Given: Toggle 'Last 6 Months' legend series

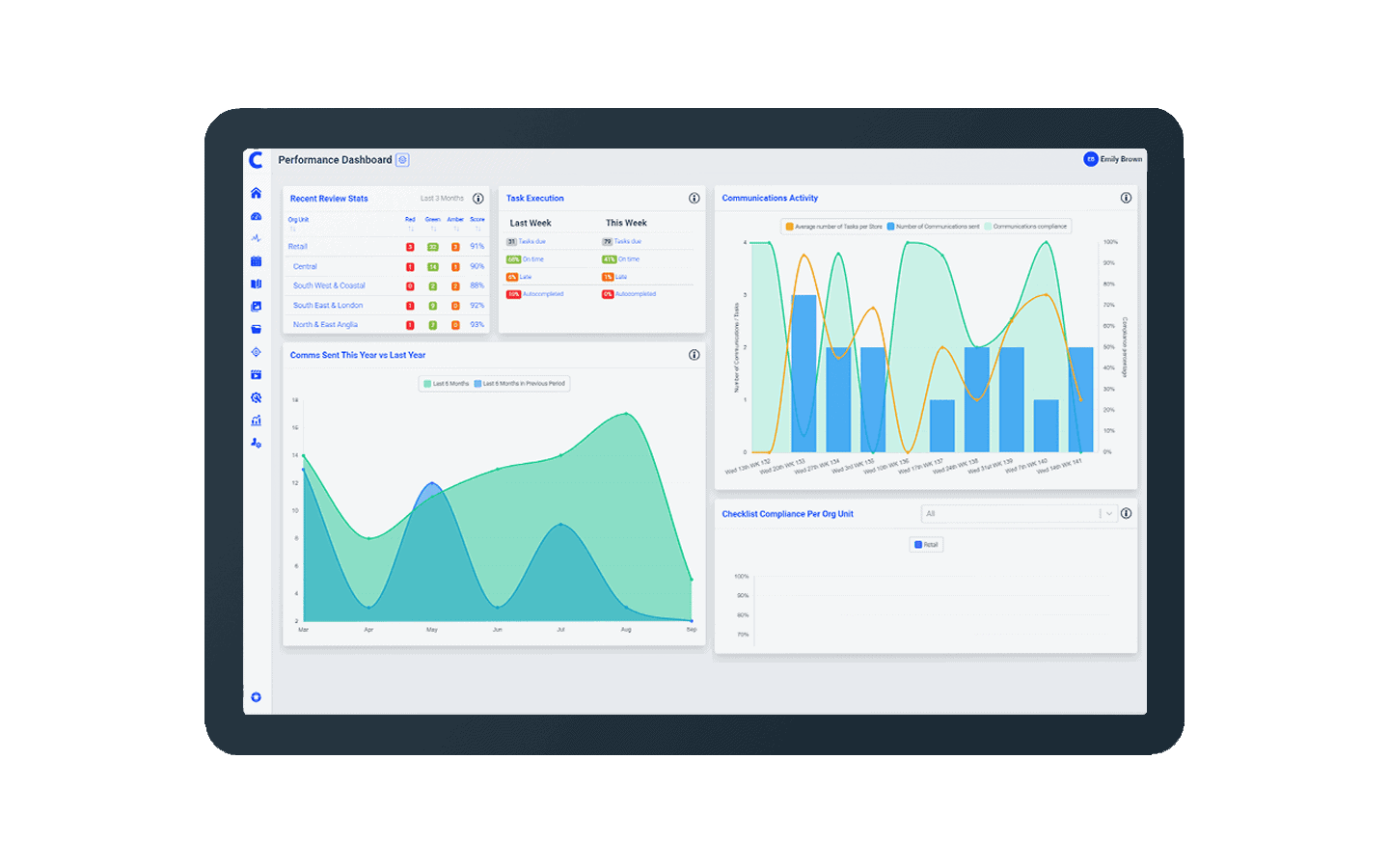Looking at the screenshot, I should click(x=446, y=384).
